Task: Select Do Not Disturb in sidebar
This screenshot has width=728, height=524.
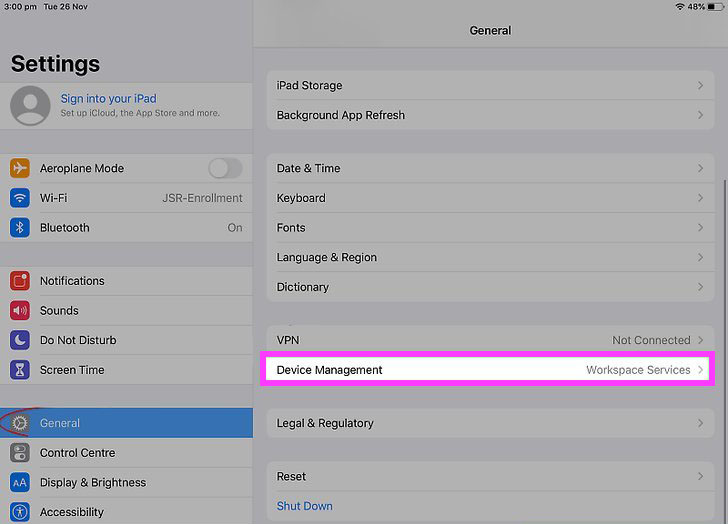Action: [126, 340]
